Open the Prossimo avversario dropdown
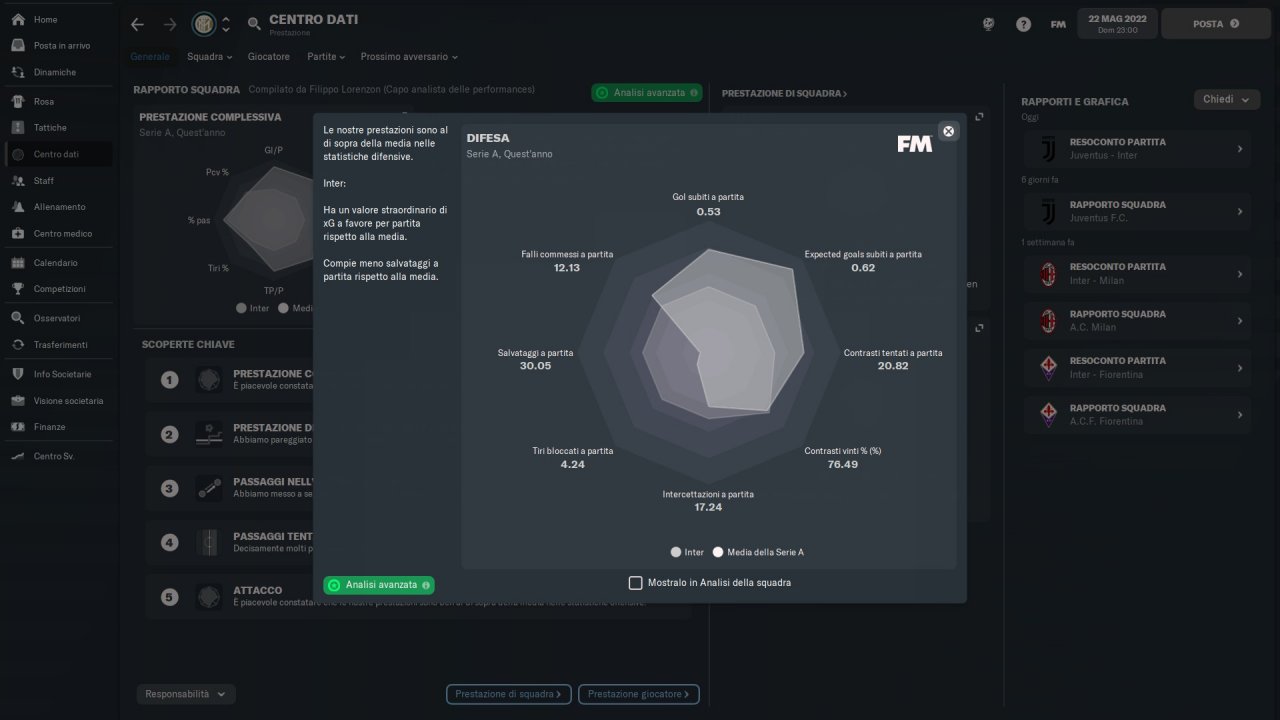Image resolution: width=1280 pixels, height=720 pixels. pos(410,57)
